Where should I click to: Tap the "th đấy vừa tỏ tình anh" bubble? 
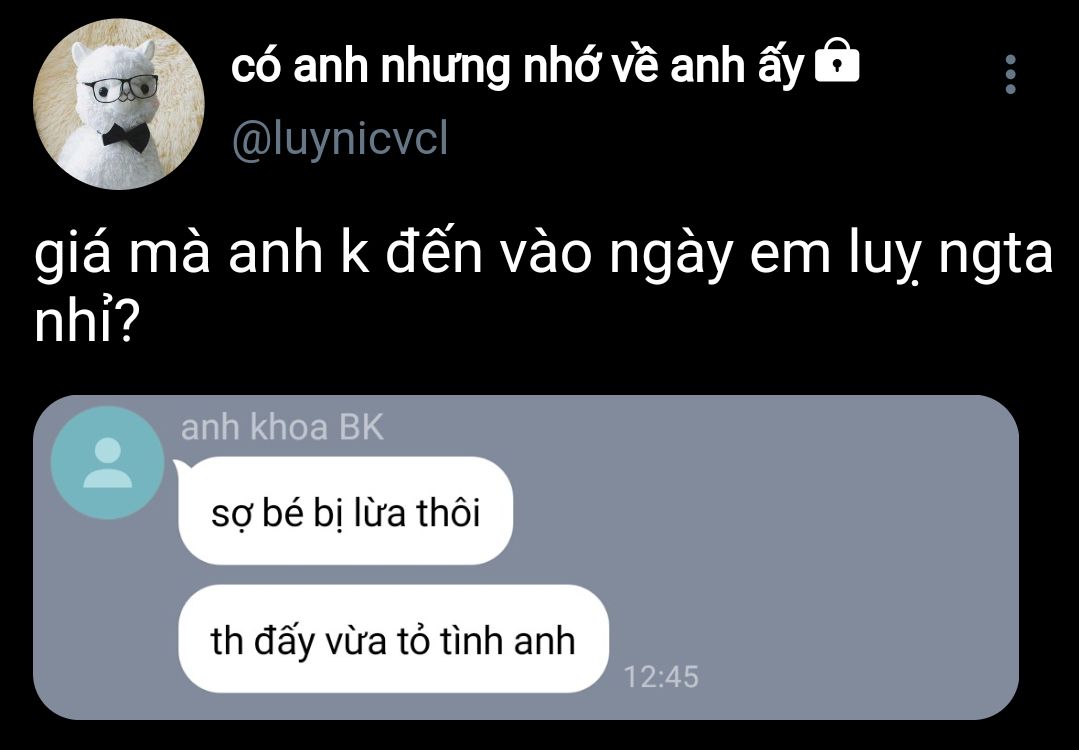[x=394, y=639]
